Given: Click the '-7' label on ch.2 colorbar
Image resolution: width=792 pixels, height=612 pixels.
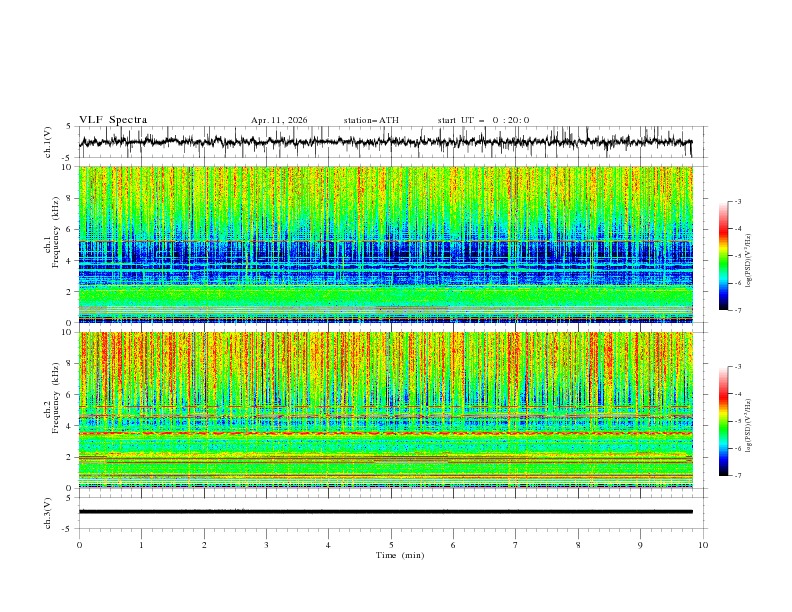Looking at the screenshot, I should coord(737,476).
